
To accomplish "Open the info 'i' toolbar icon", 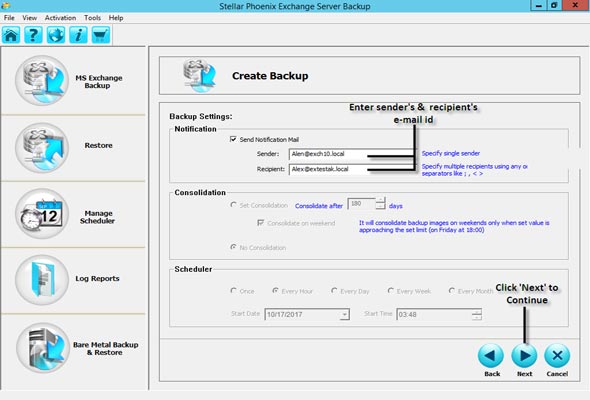I will click(78, 35).
